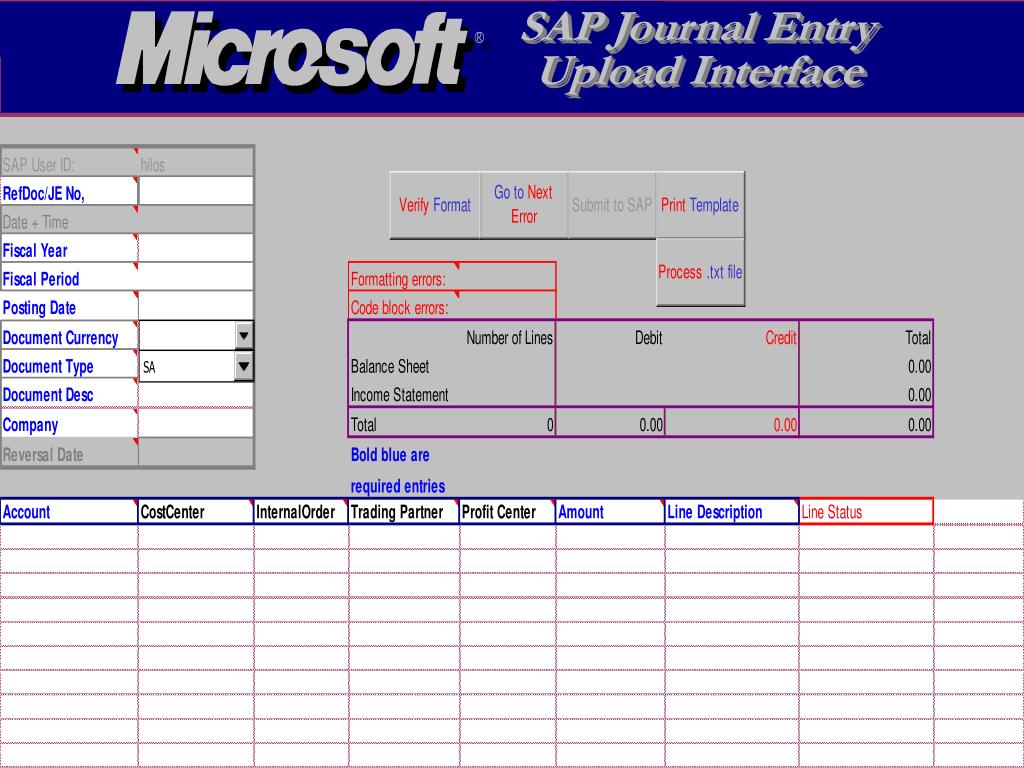The image size is (1024, 768).
Task: Click the Trading Partner column header
Action: [404, 512]
